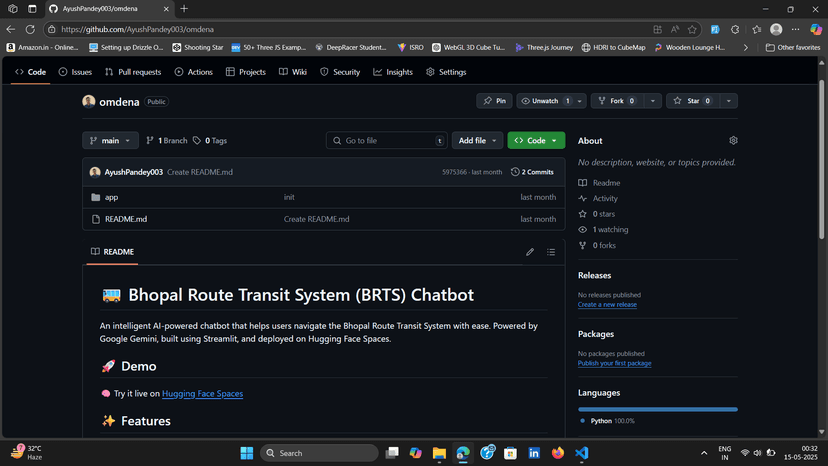Open a new browser tab
828x466 pixels.
point(184,8)
